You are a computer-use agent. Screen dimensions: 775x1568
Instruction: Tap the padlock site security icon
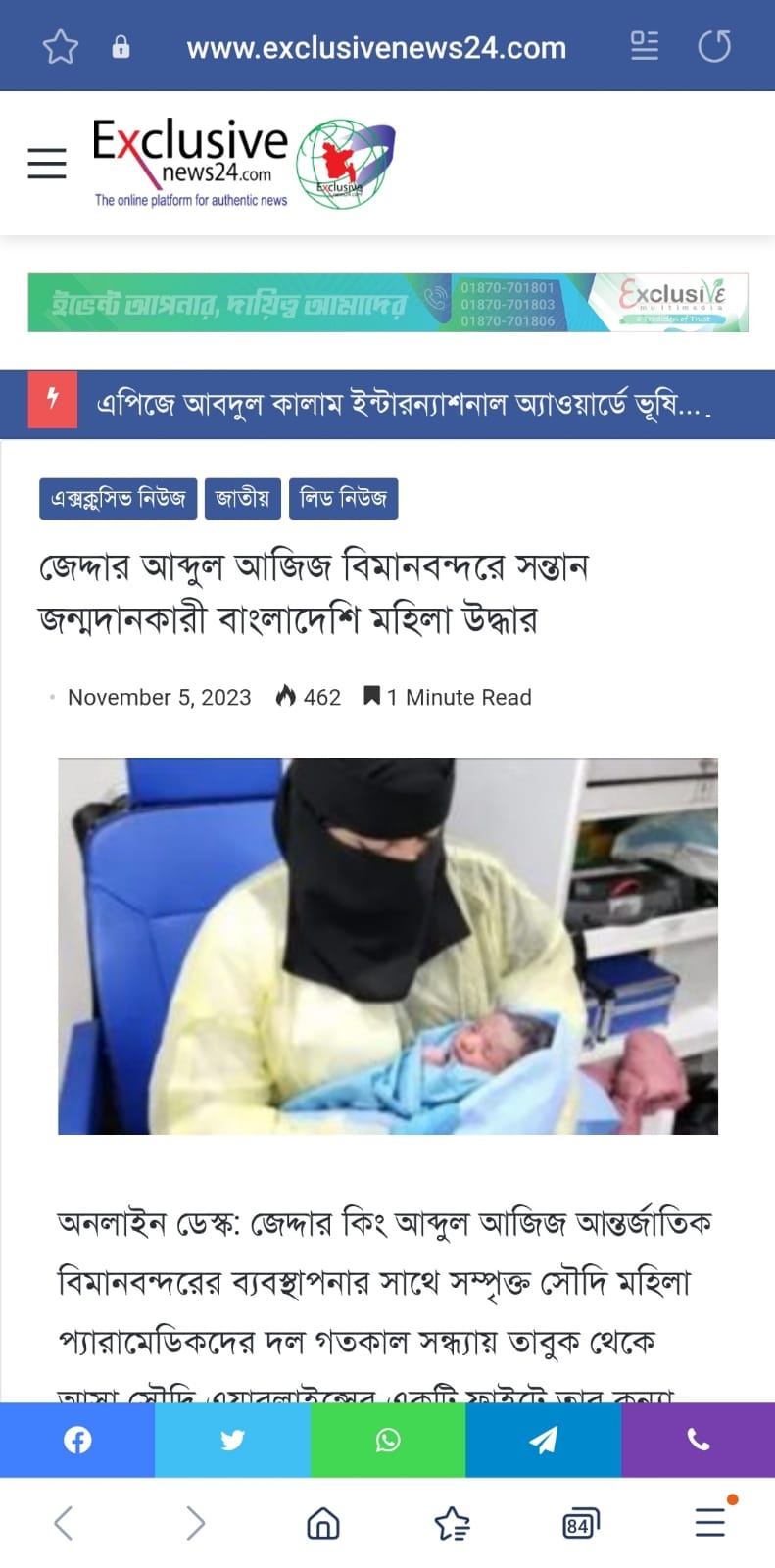click(121, 46)
